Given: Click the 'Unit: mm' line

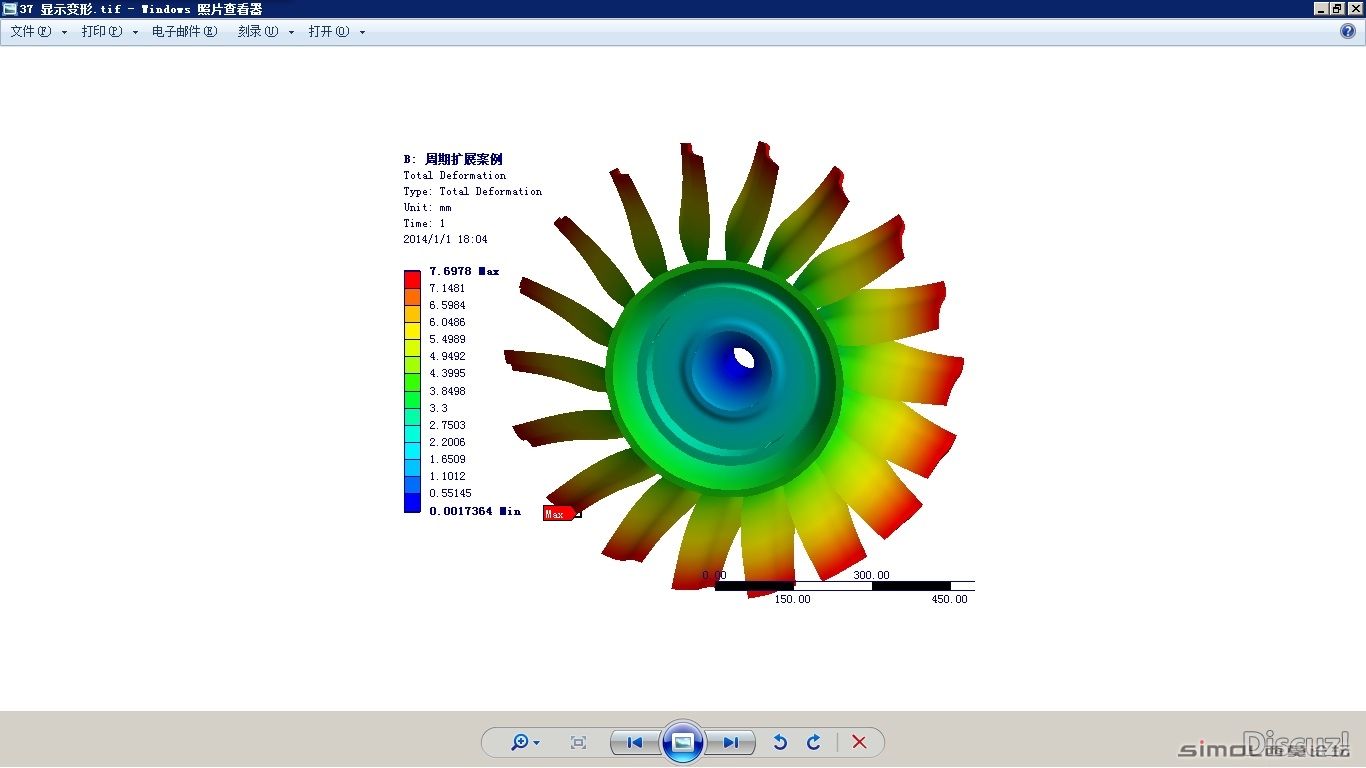Looking at the screenshot, I should [428, 207].
